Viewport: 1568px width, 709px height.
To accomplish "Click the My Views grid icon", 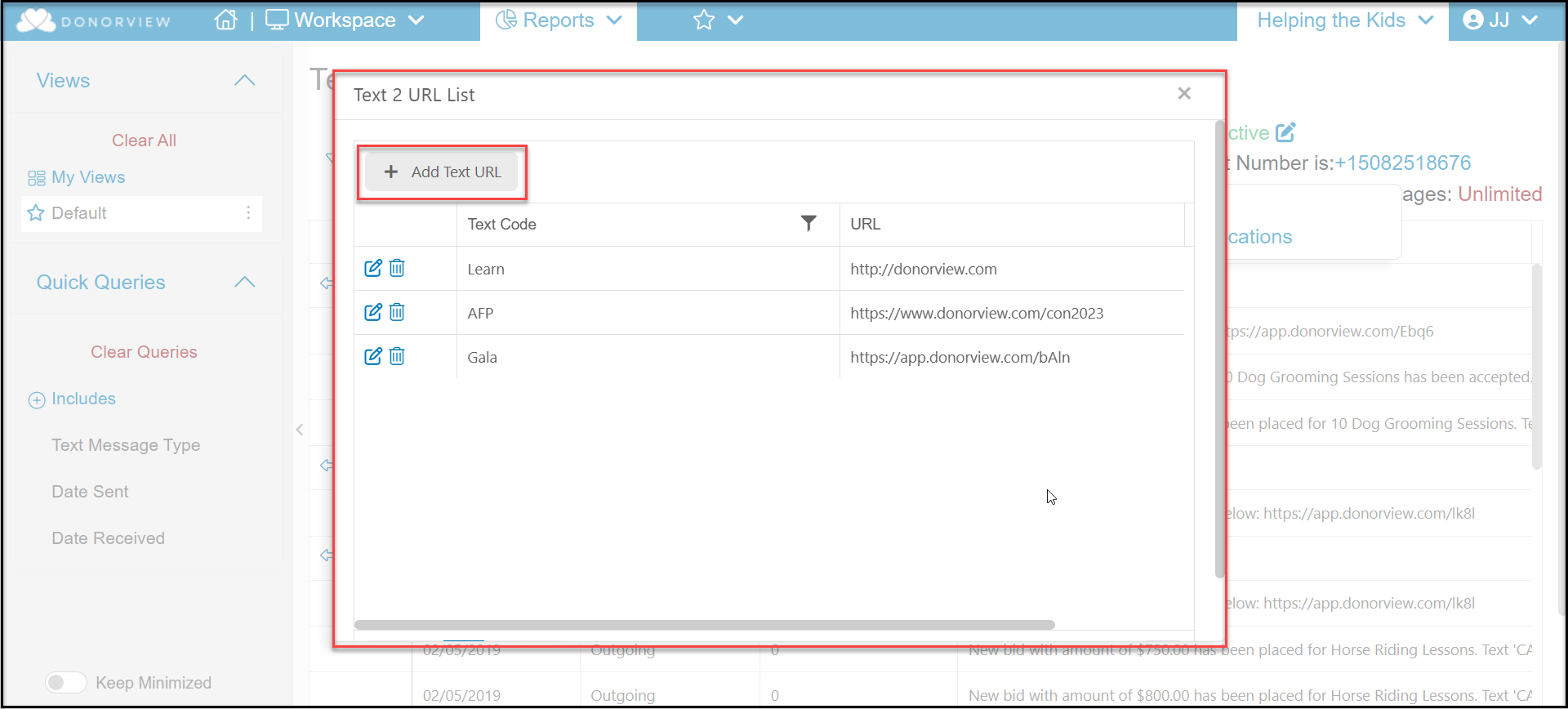I will click(x=37, y=178).
